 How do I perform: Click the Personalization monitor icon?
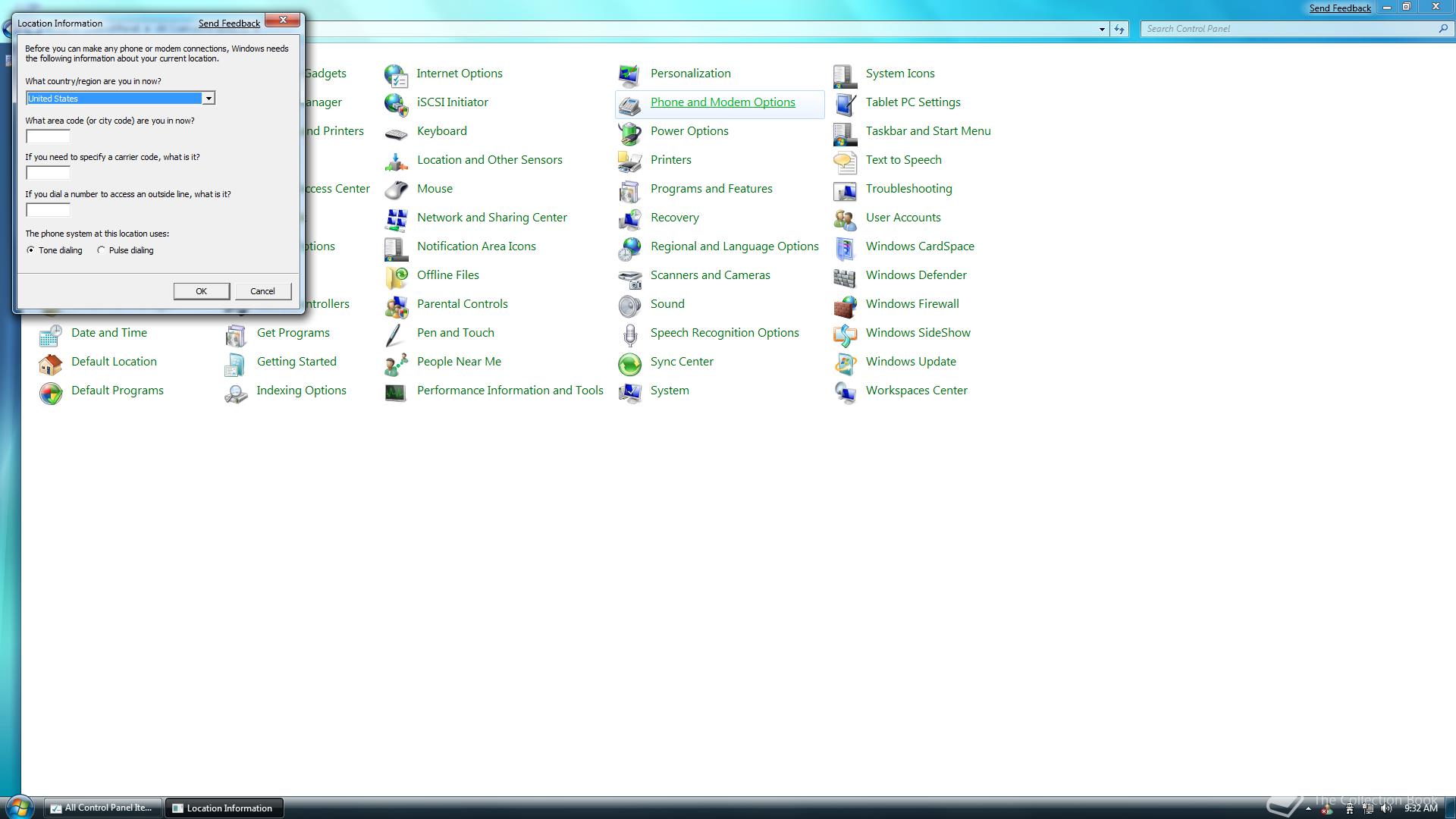[x=629, y=75]
